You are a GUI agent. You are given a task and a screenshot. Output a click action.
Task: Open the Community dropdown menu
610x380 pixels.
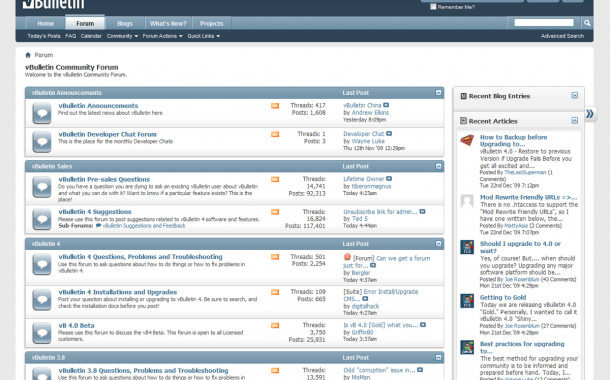[x=122, y=36]
